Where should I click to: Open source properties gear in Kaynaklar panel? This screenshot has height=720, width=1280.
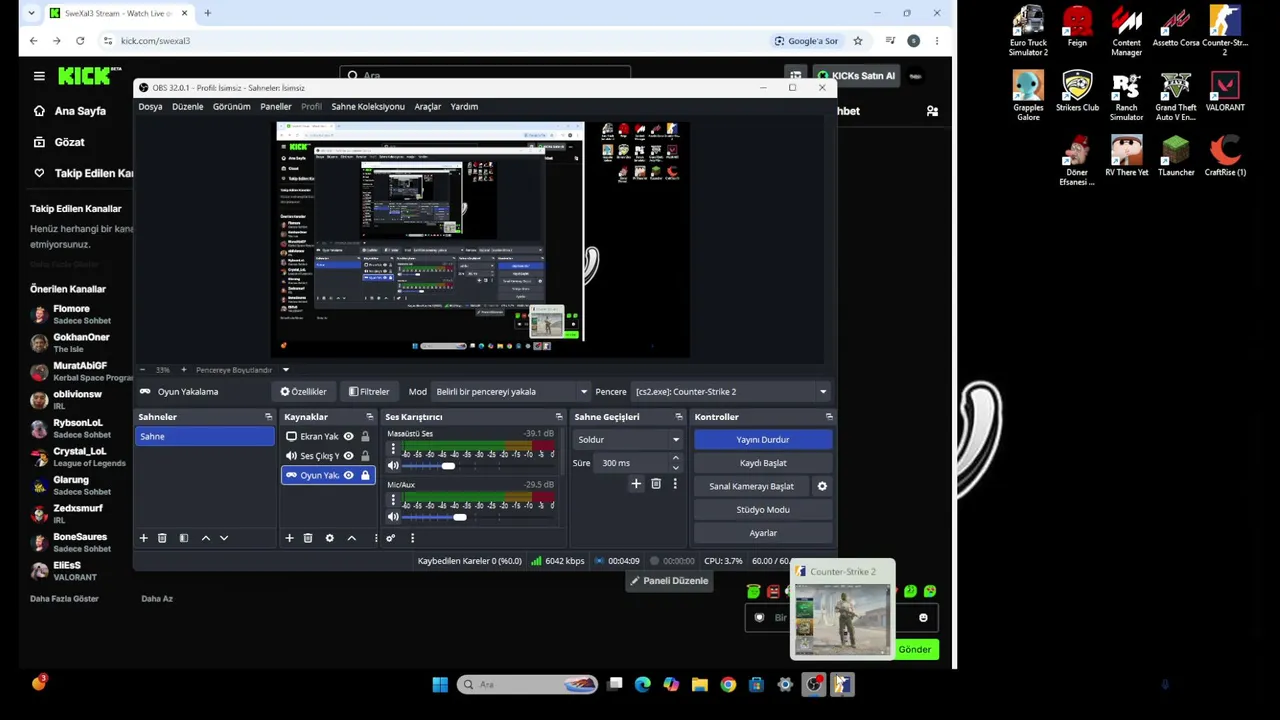tap(329, 538)
